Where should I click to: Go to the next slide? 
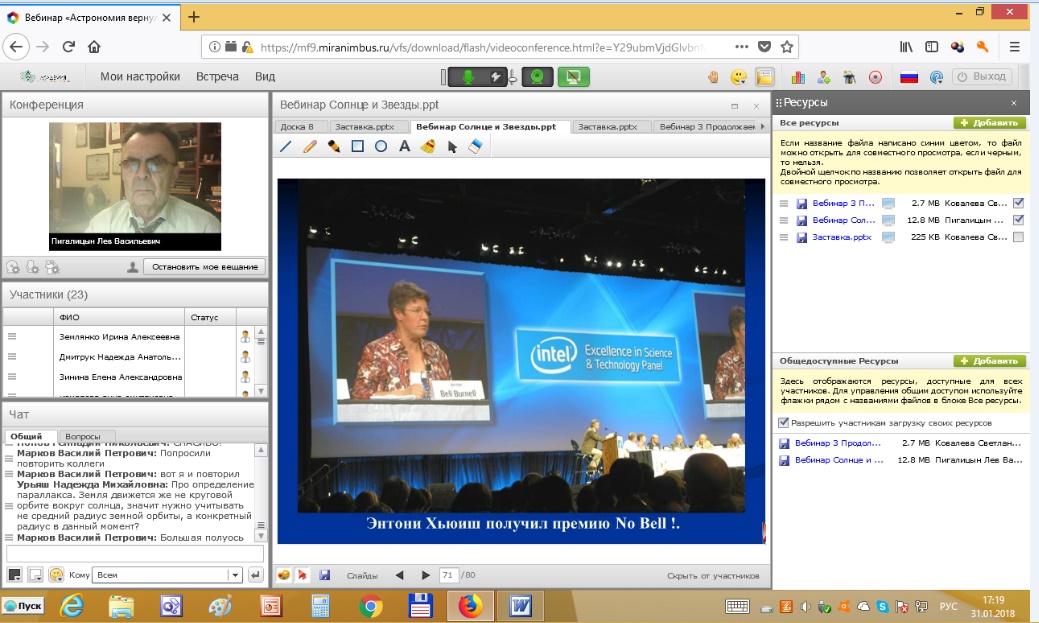425,575
